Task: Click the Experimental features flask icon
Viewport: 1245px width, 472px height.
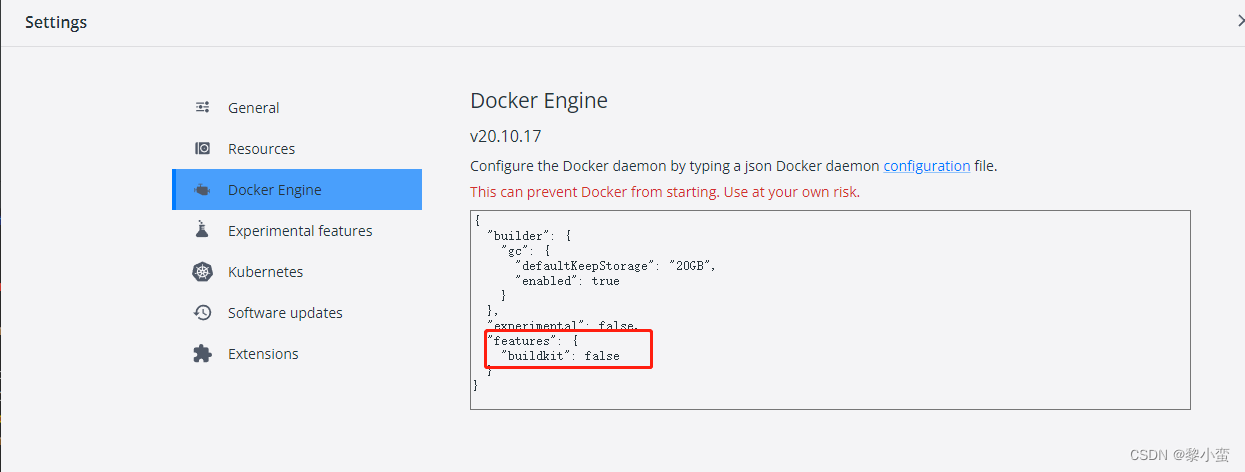Action: point(203,230)
